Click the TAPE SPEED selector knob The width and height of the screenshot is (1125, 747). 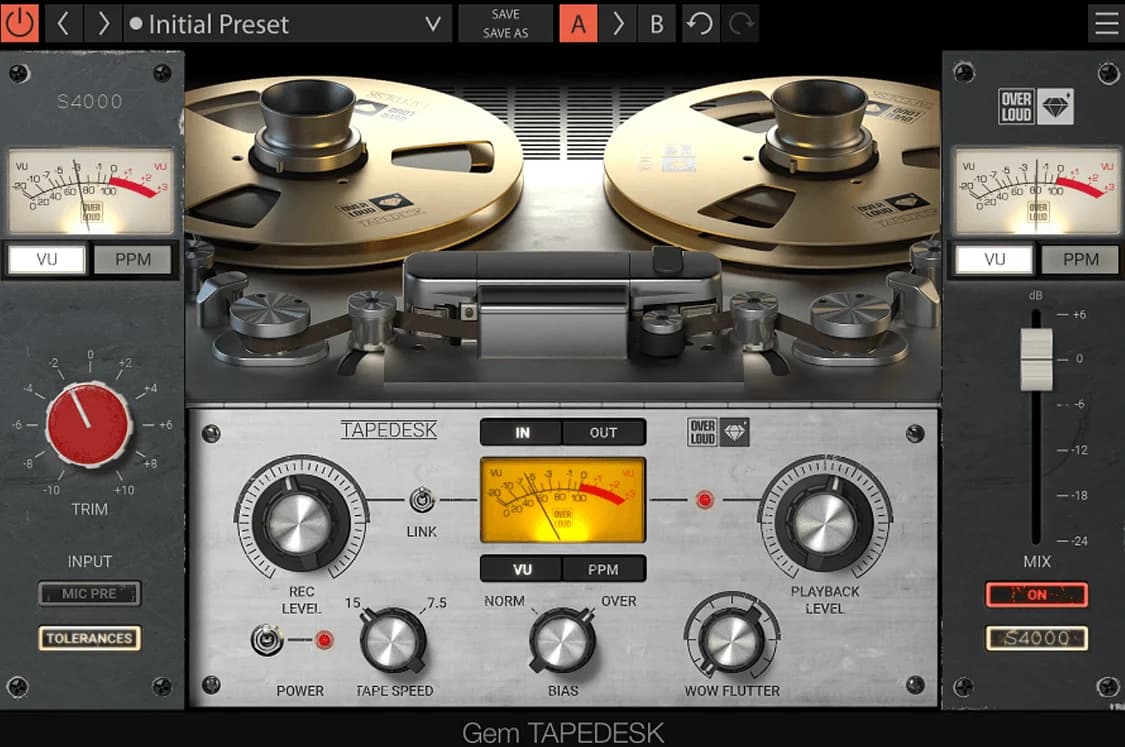point(392,642)
